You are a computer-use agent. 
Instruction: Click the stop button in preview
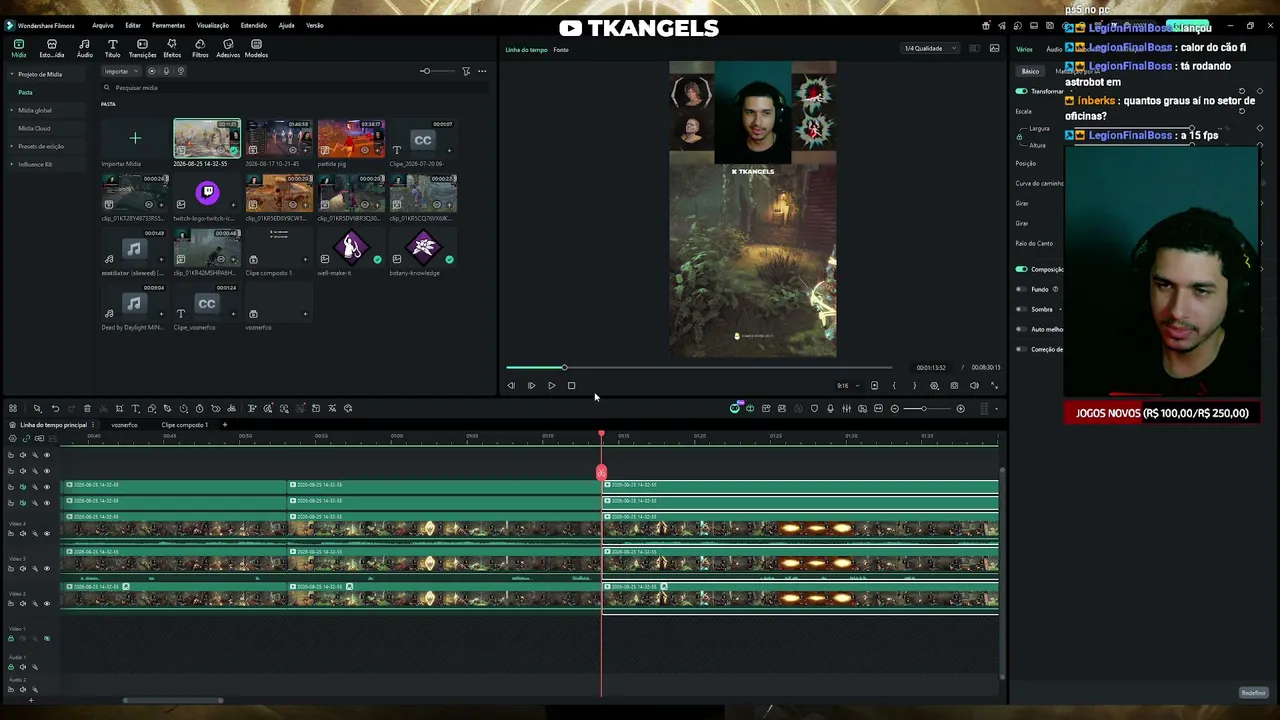pyautogui.click(x=571, y=385)
